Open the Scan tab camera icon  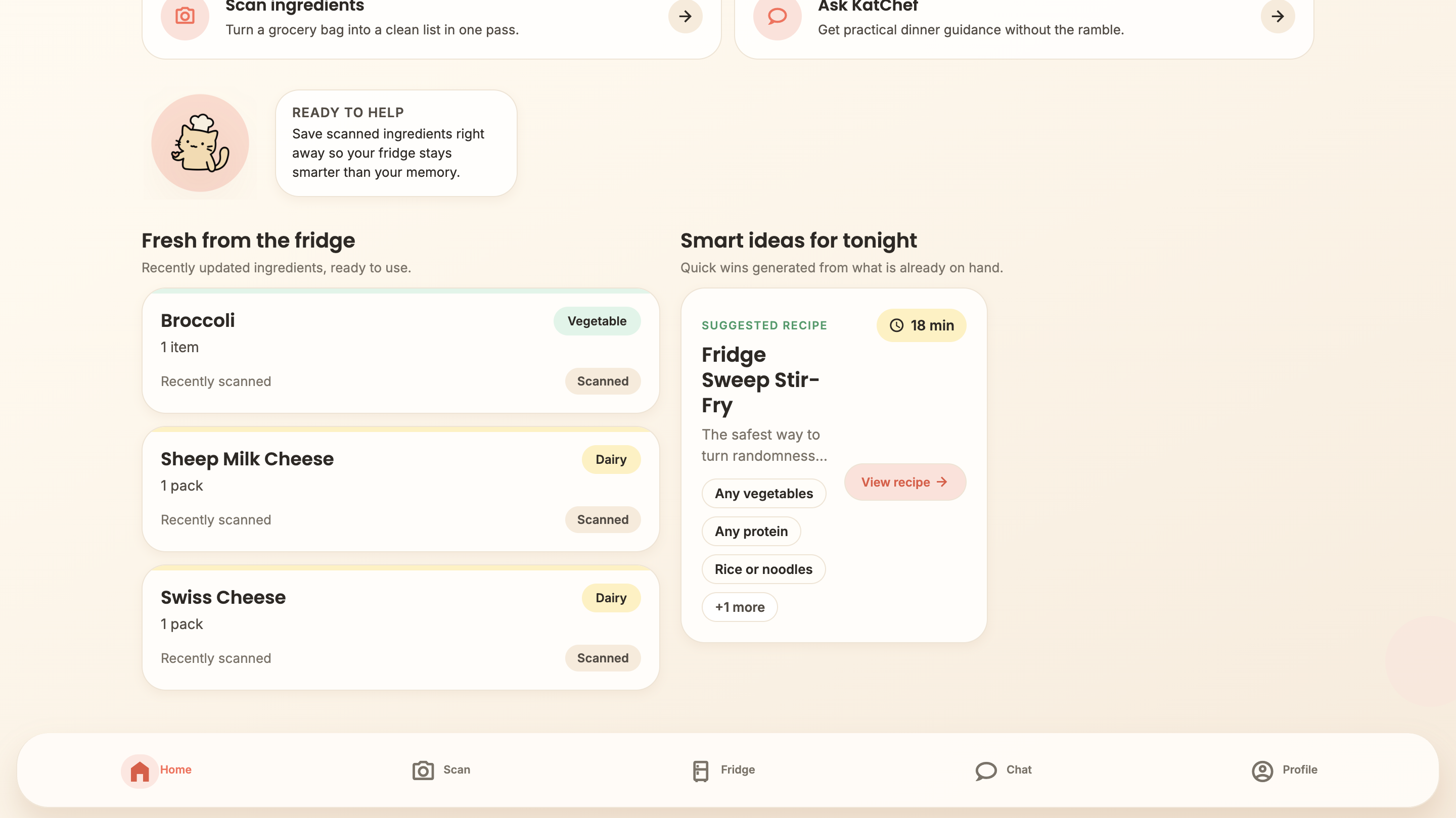click(423, 771)
